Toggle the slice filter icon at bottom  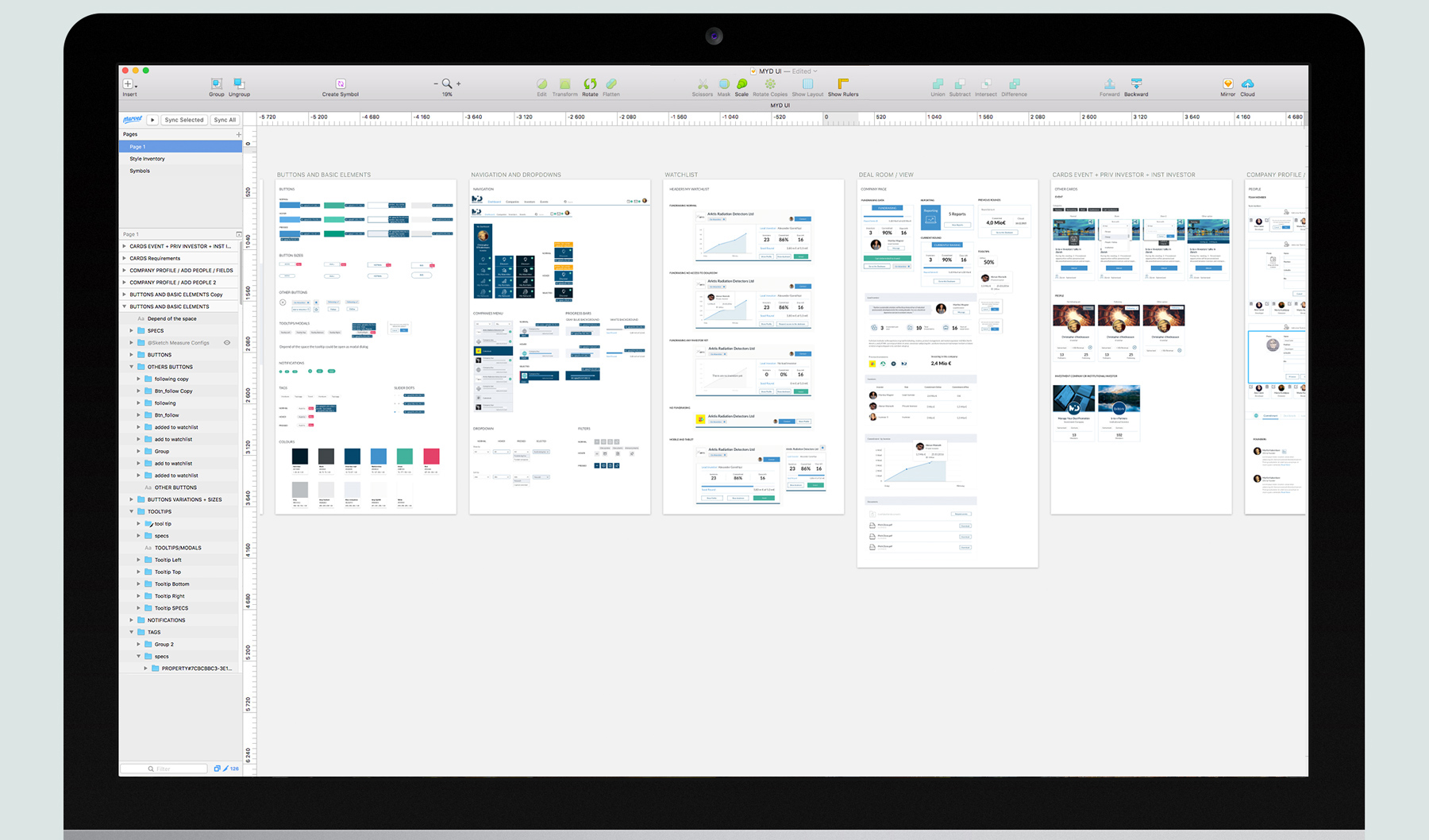coord(226,769)
